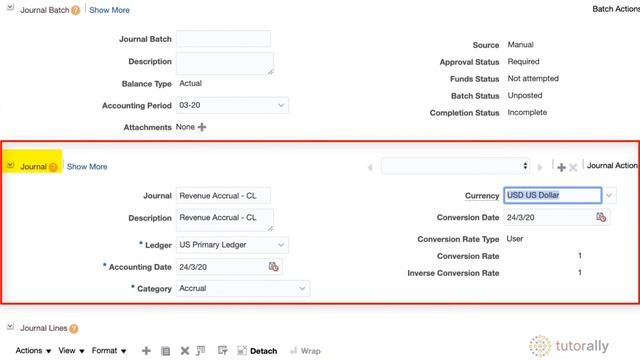640x360 pixels.
Task: Click the Source value Manual
Action: tap(520, 44)
